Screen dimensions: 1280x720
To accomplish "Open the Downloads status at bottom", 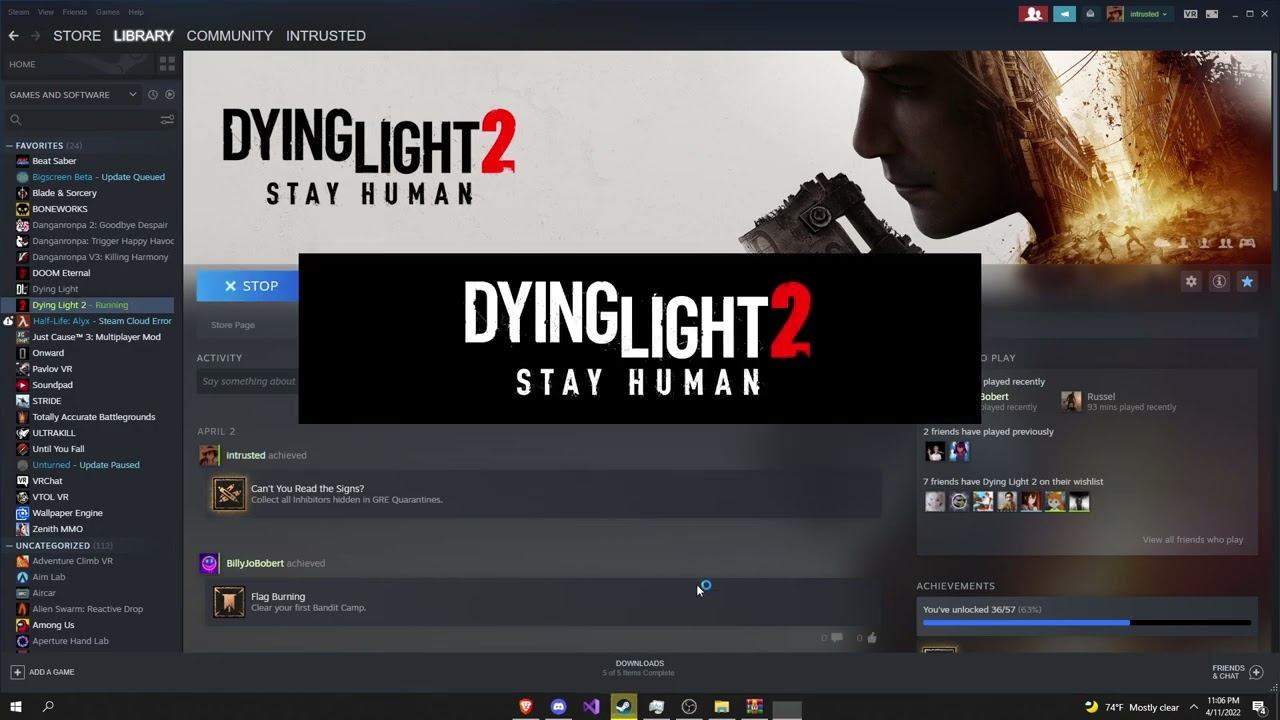I will pyautogui.click(x=639, y=668).
